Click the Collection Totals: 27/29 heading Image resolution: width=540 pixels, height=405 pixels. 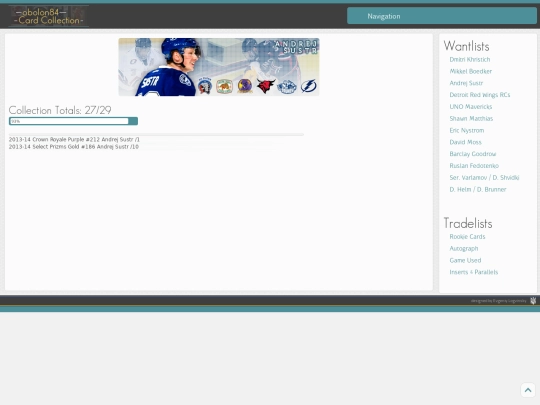(60, 110)
